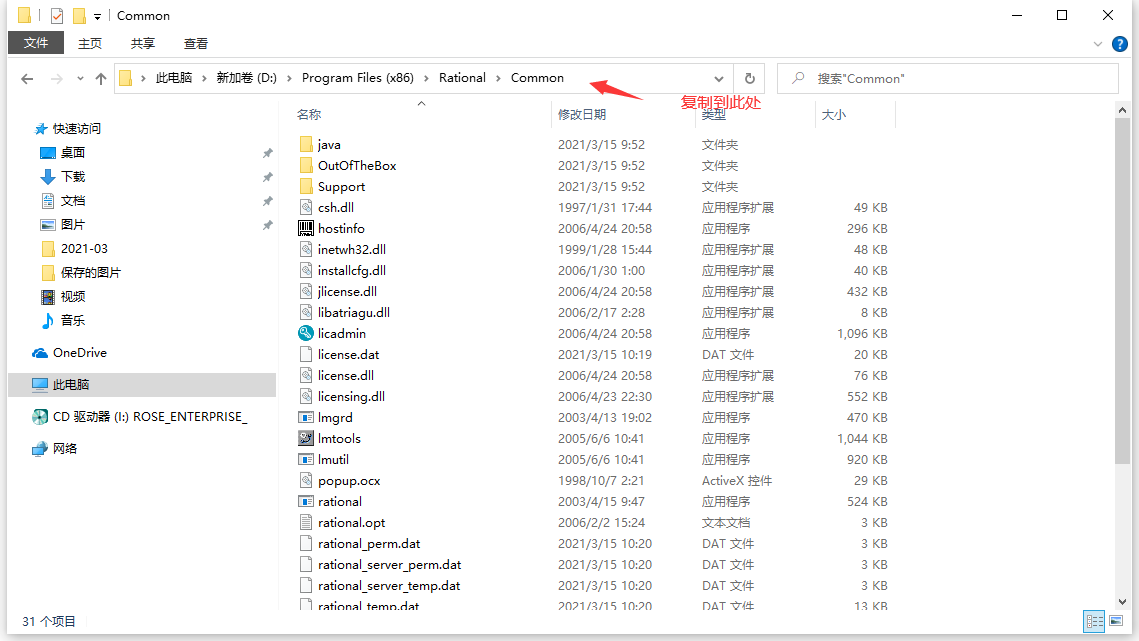Switch to details view icon in status bar
The image size is (1139, 641).
tap(1094, 621)
